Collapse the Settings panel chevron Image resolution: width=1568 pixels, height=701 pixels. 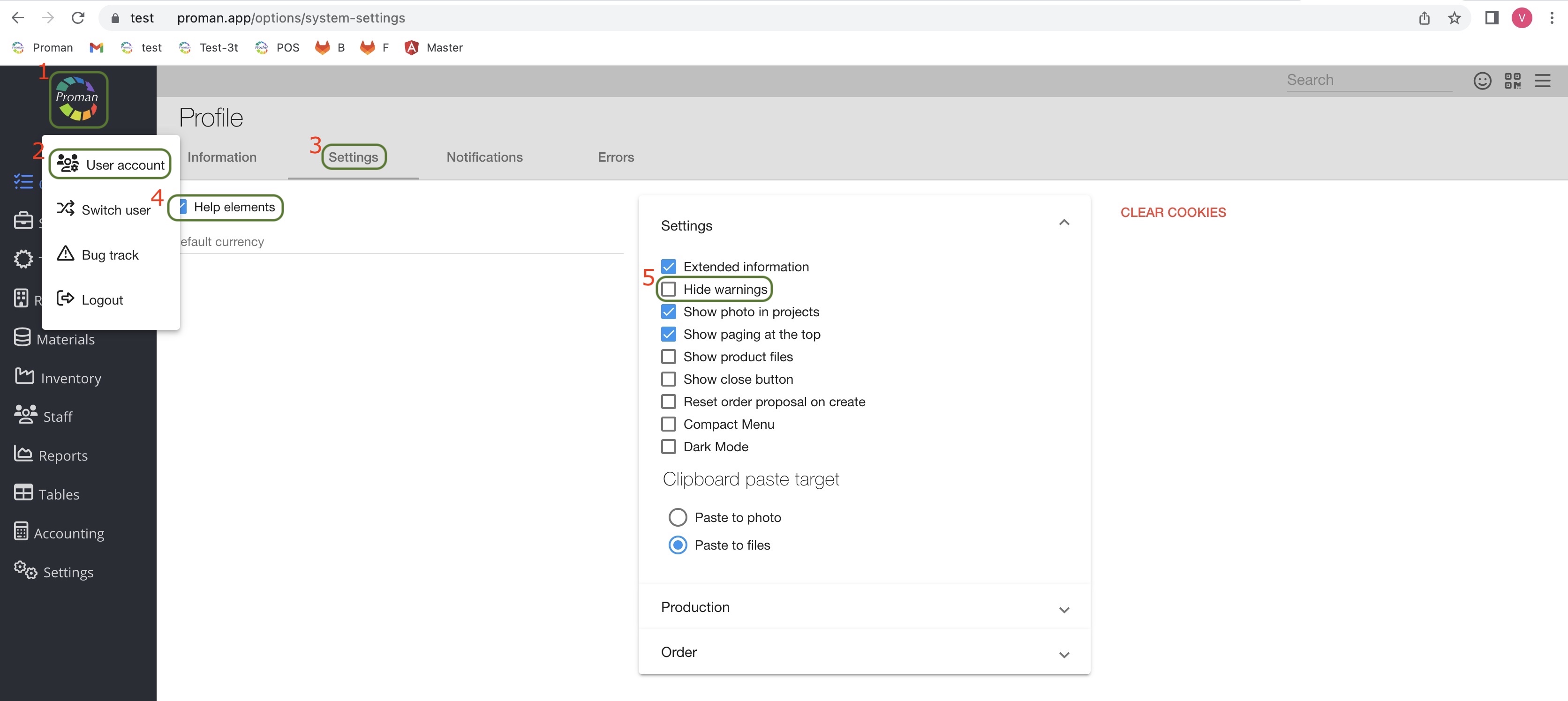tap(1063, 223)
